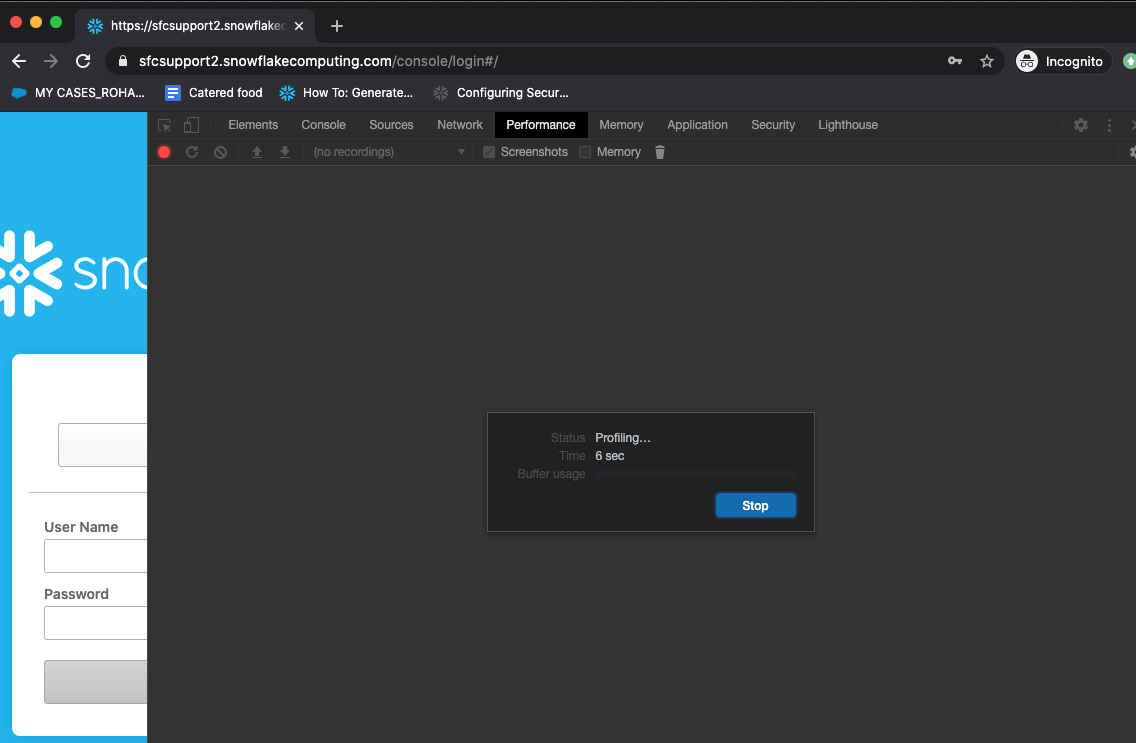The width and height of the screenshot is (1136, 743).
Task: Open the customize DevTools three-dot menu
Action: click(x=1108, y=124)
